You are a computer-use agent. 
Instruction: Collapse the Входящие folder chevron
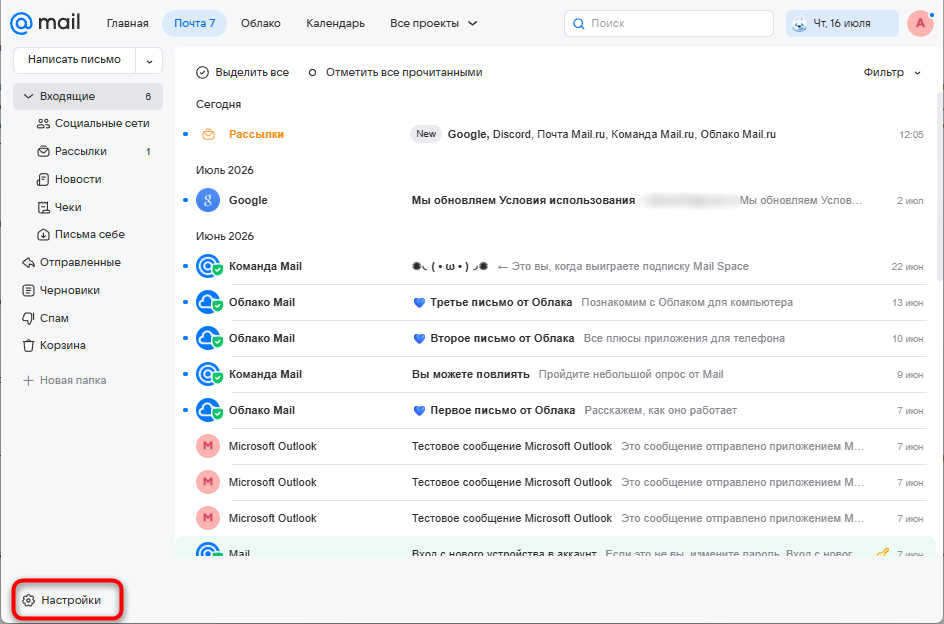[28, 96]
